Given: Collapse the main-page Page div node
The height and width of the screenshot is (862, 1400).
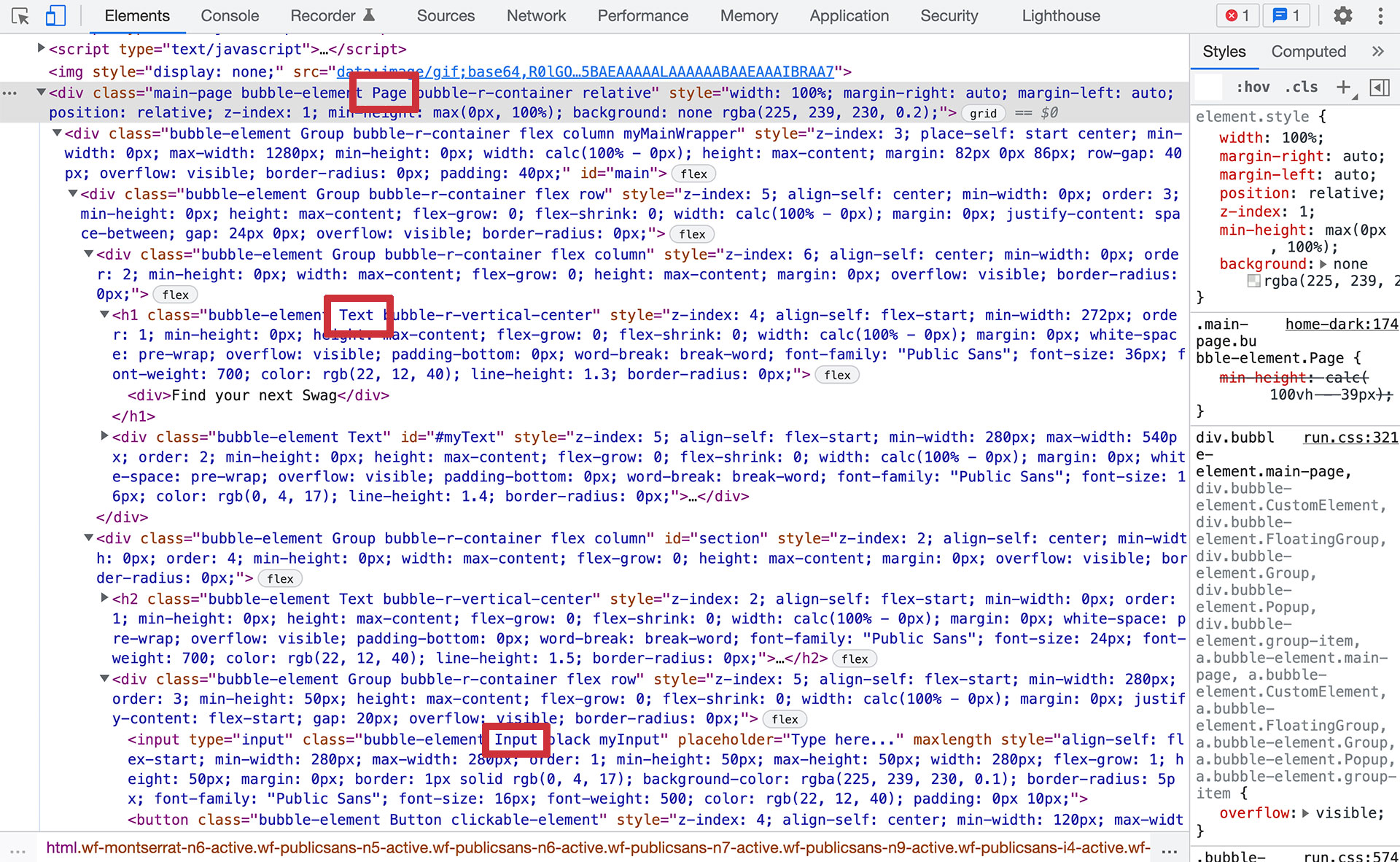Looking at the screenshot, I should pos(42,93).
